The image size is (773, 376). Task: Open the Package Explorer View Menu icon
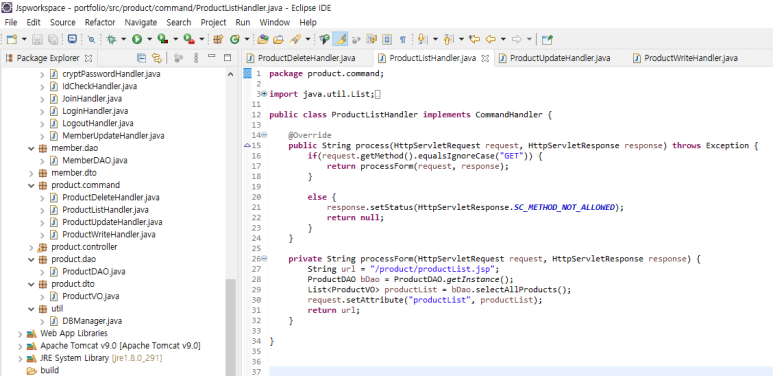[196, 58]
